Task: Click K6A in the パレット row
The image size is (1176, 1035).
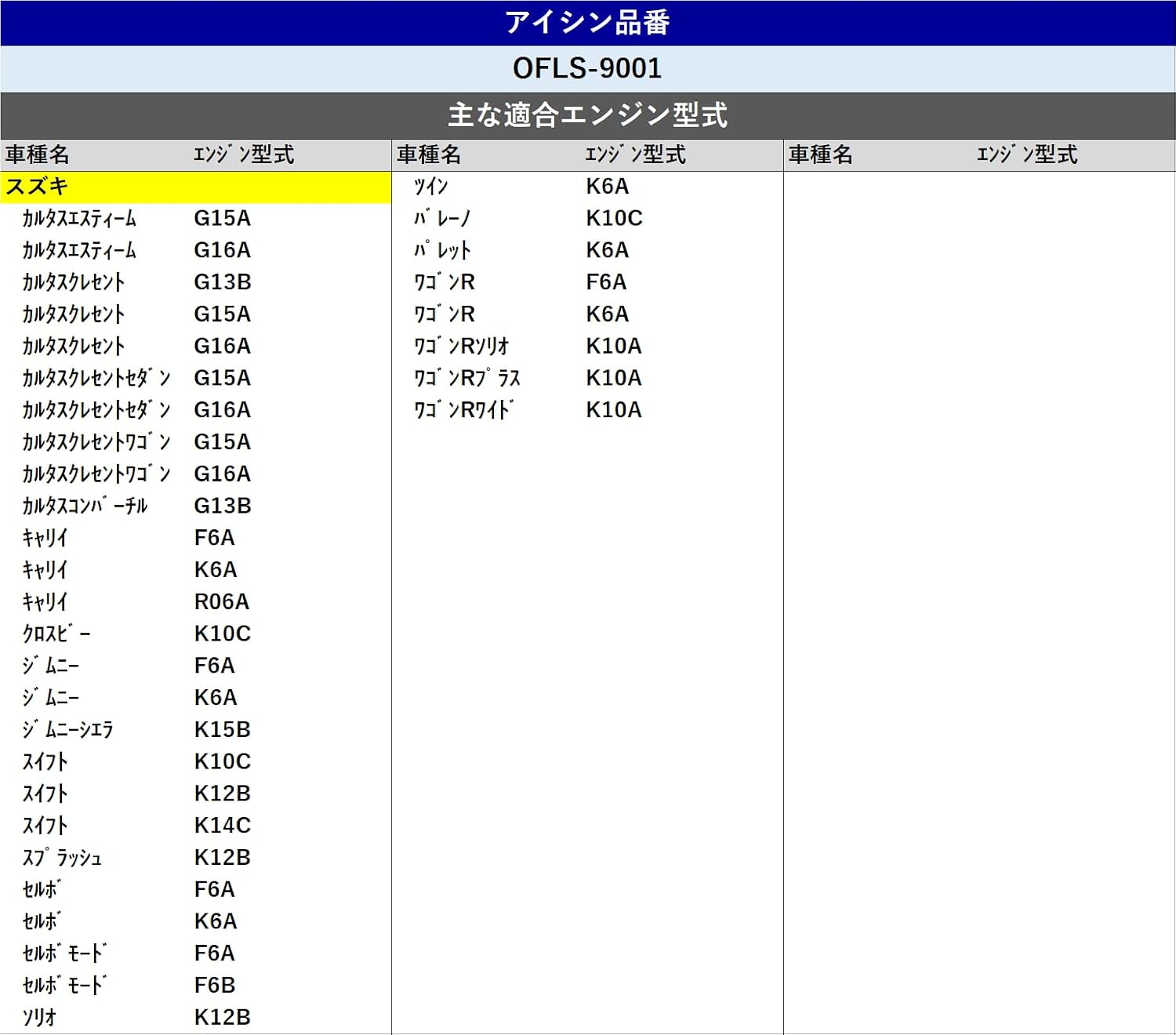Action: pyautogui.click(x=608, y=250)
